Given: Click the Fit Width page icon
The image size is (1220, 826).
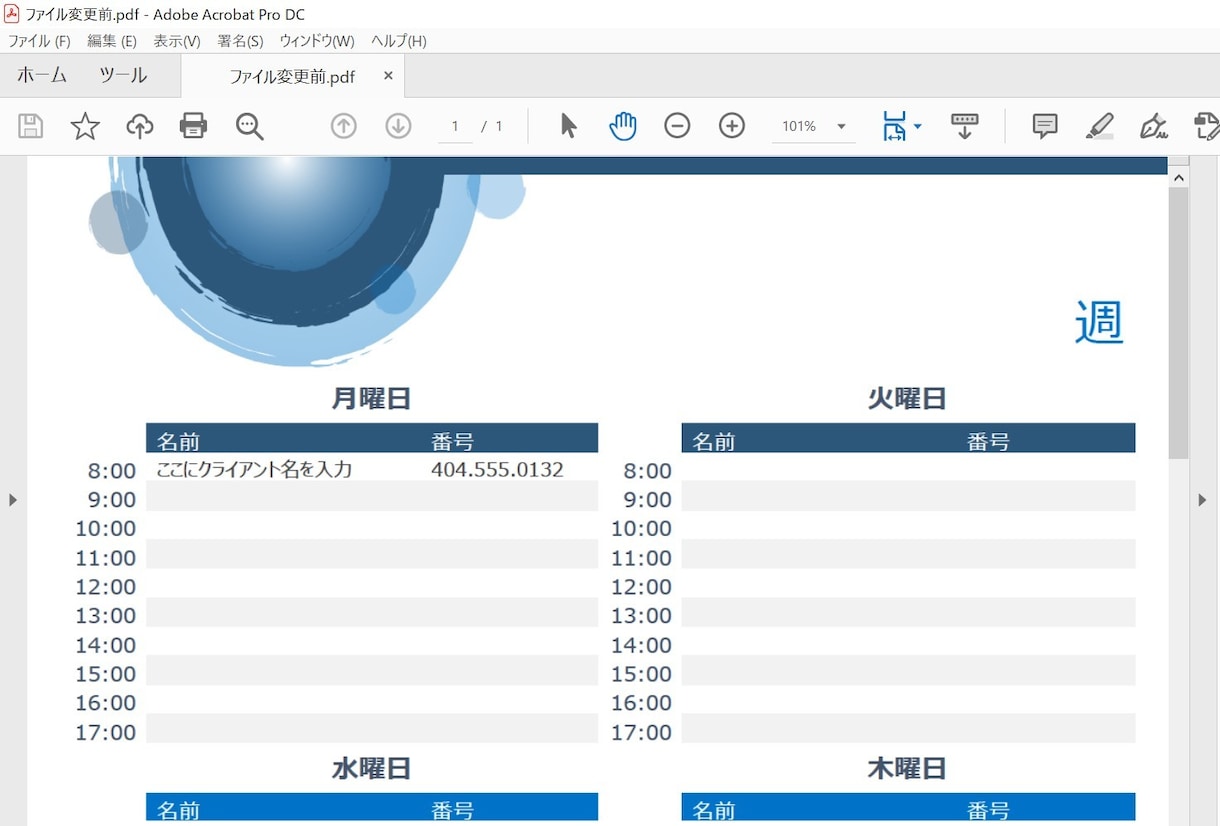Looking at the screenshot, I should pos(894,126).
